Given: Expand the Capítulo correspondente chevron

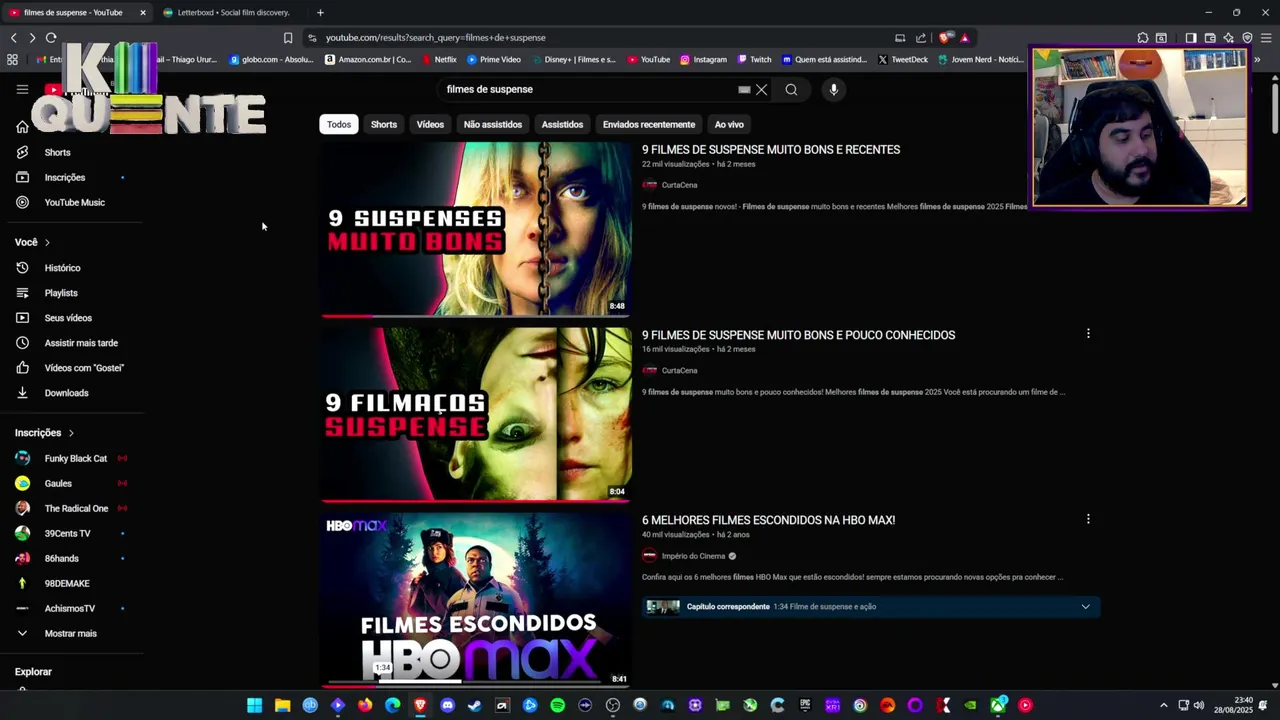Looking at the screenshot, I should pos(1085,606).
